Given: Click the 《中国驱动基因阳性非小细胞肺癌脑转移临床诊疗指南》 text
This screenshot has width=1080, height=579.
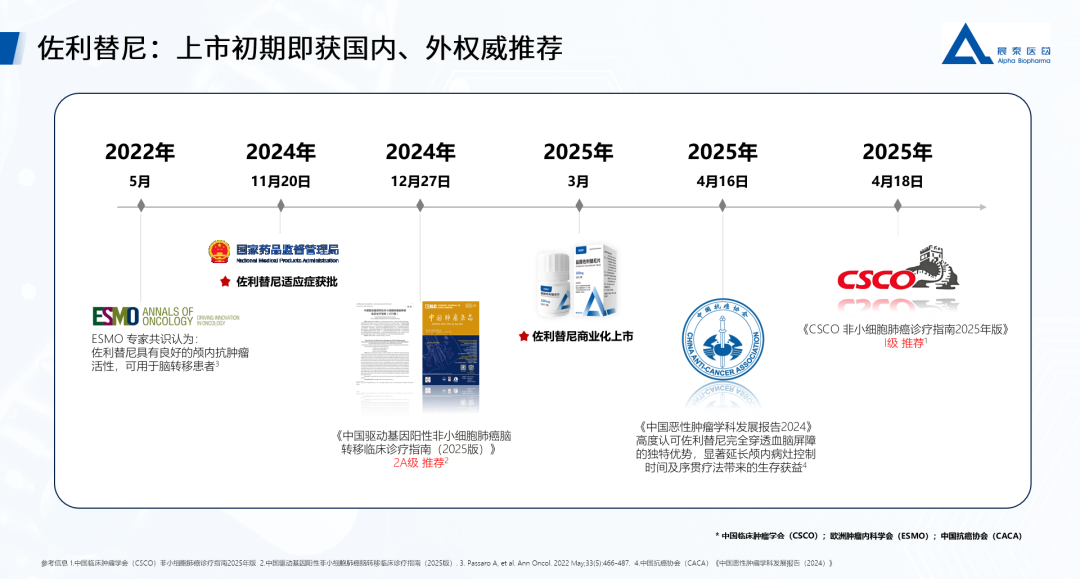Looking at the screenshot, I should tap(424, 443).
